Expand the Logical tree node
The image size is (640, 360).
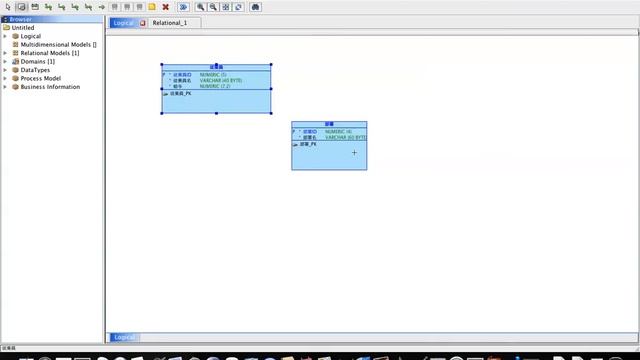click(5, 36)
